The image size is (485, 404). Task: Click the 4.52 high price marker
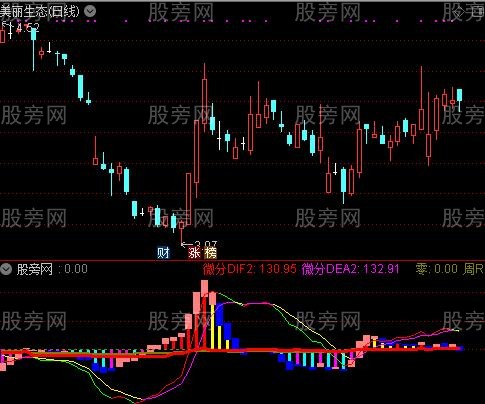(x=28, y=28)
